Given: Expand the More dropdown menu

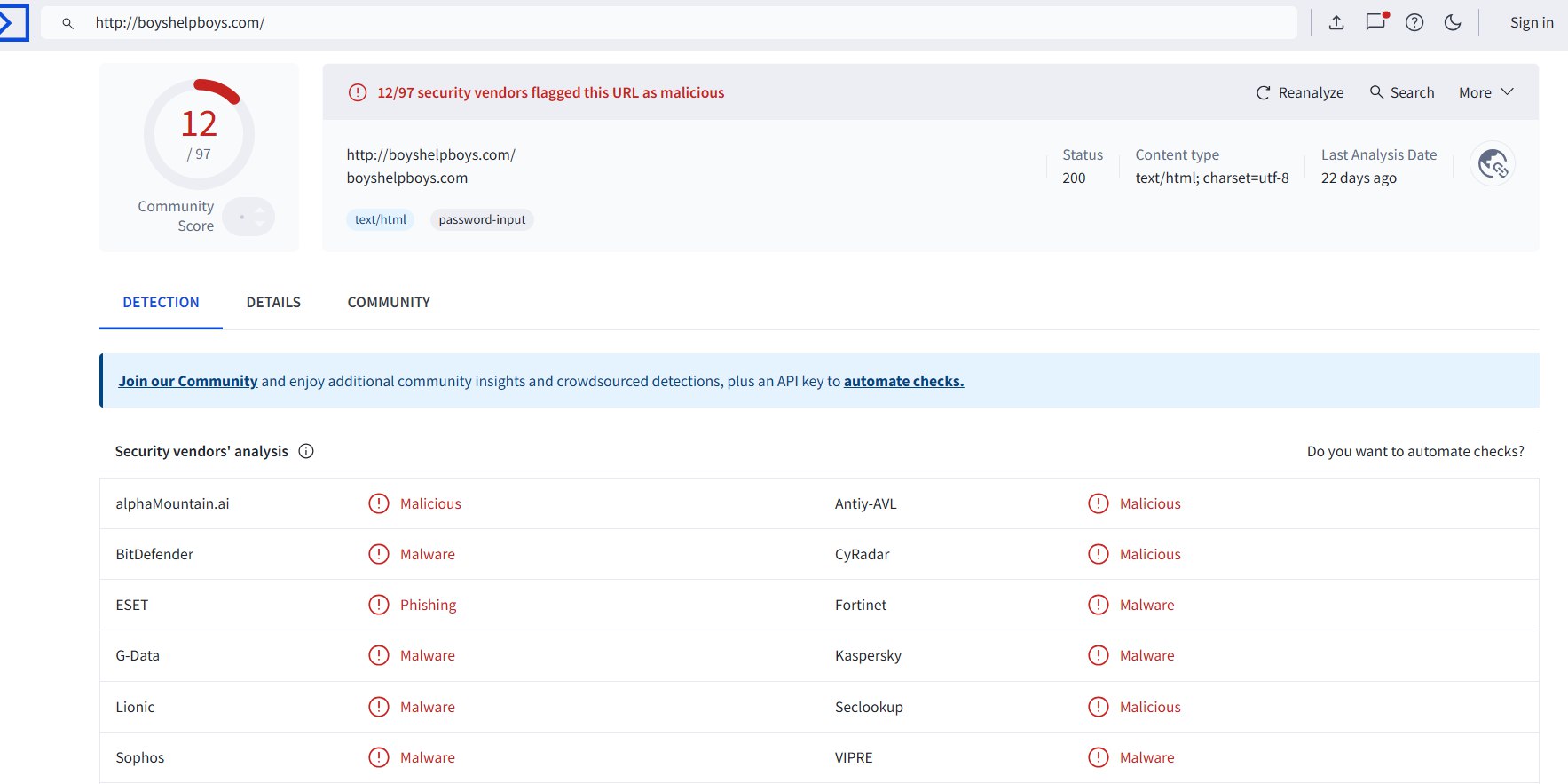Looking at the screenshot, I should coord(1486,92).
